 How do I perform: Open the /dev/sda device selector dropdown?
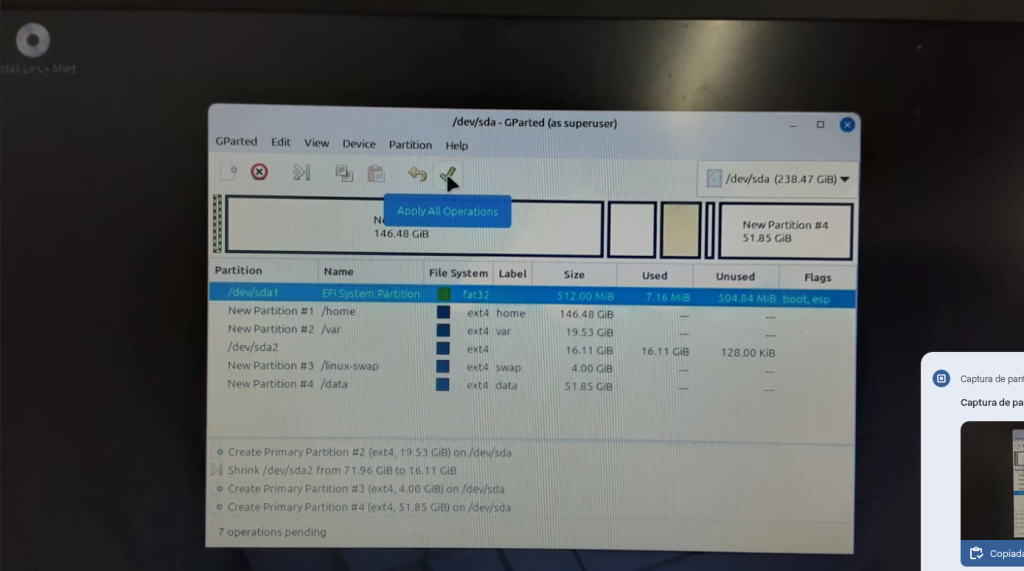pos(778,179)
